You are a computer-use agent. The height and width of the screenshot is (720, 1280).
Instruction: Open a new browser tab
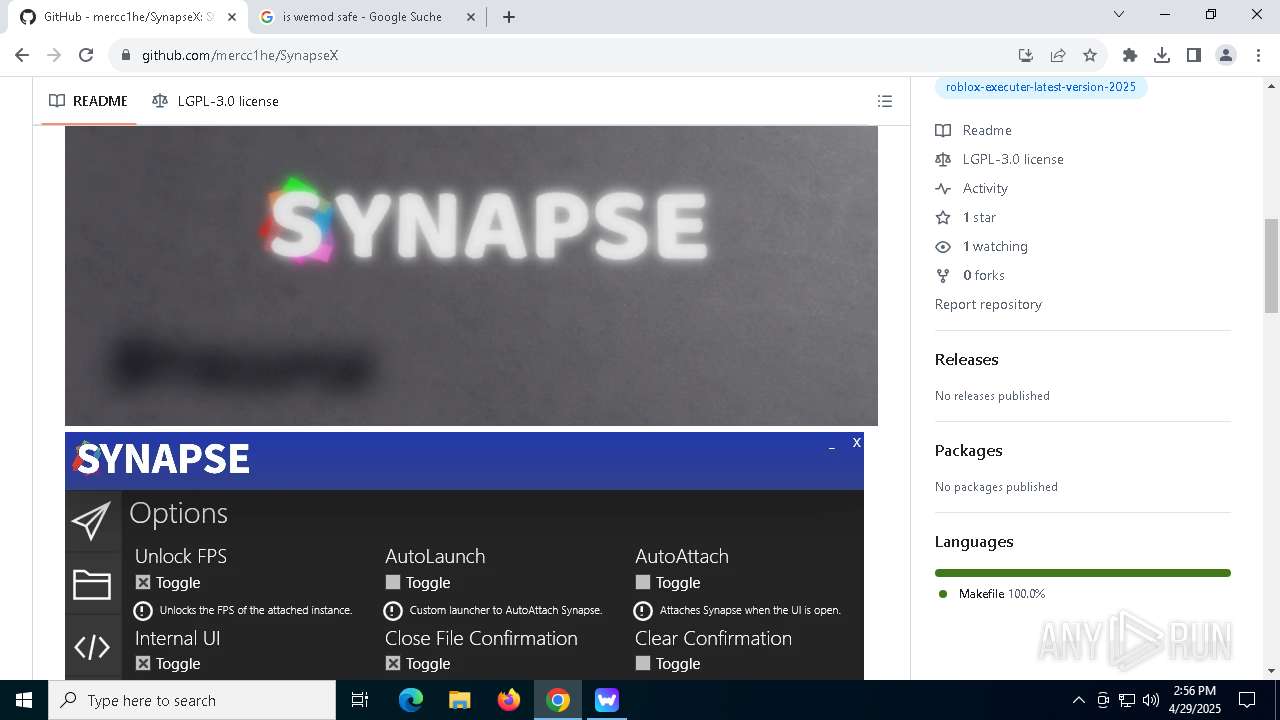(x=509, y=17)
